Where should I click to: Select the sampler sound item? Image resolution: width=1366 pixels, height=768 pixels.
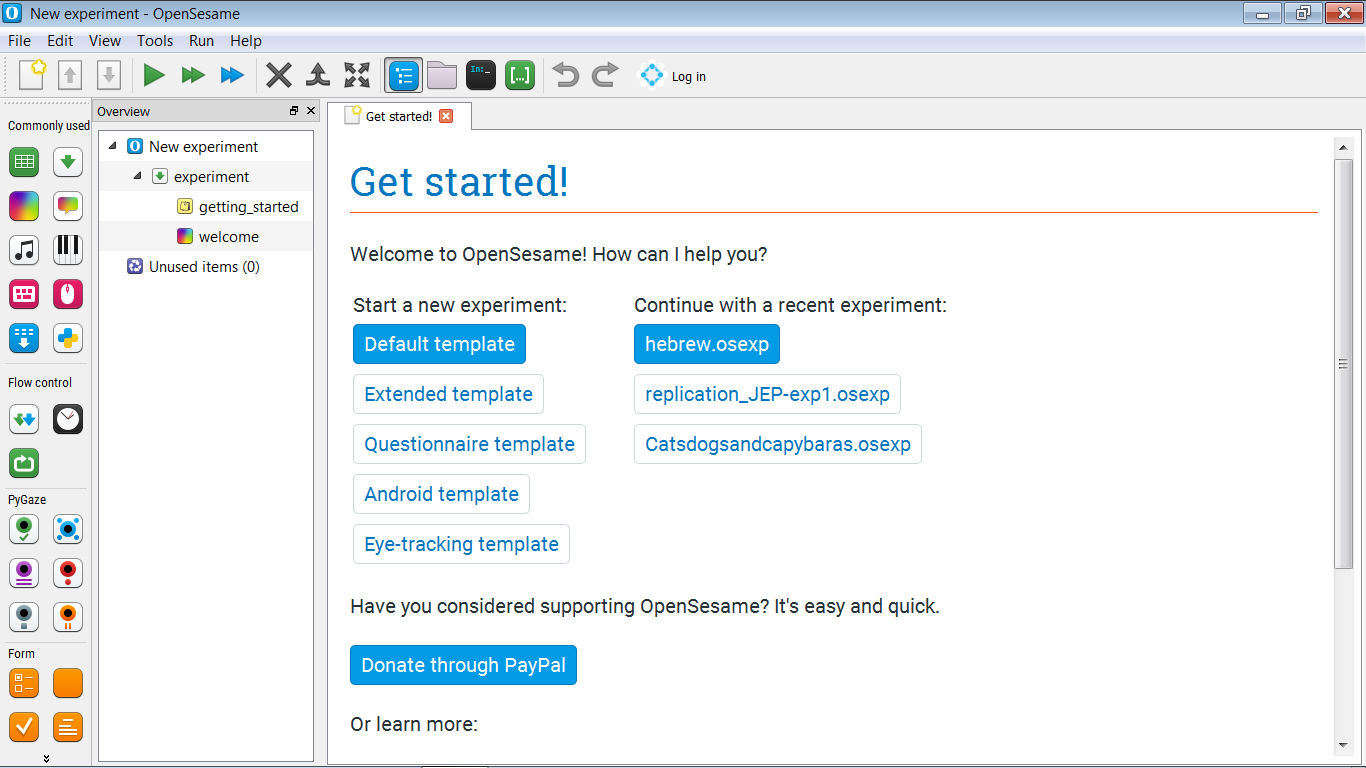(x=23, y=249)
